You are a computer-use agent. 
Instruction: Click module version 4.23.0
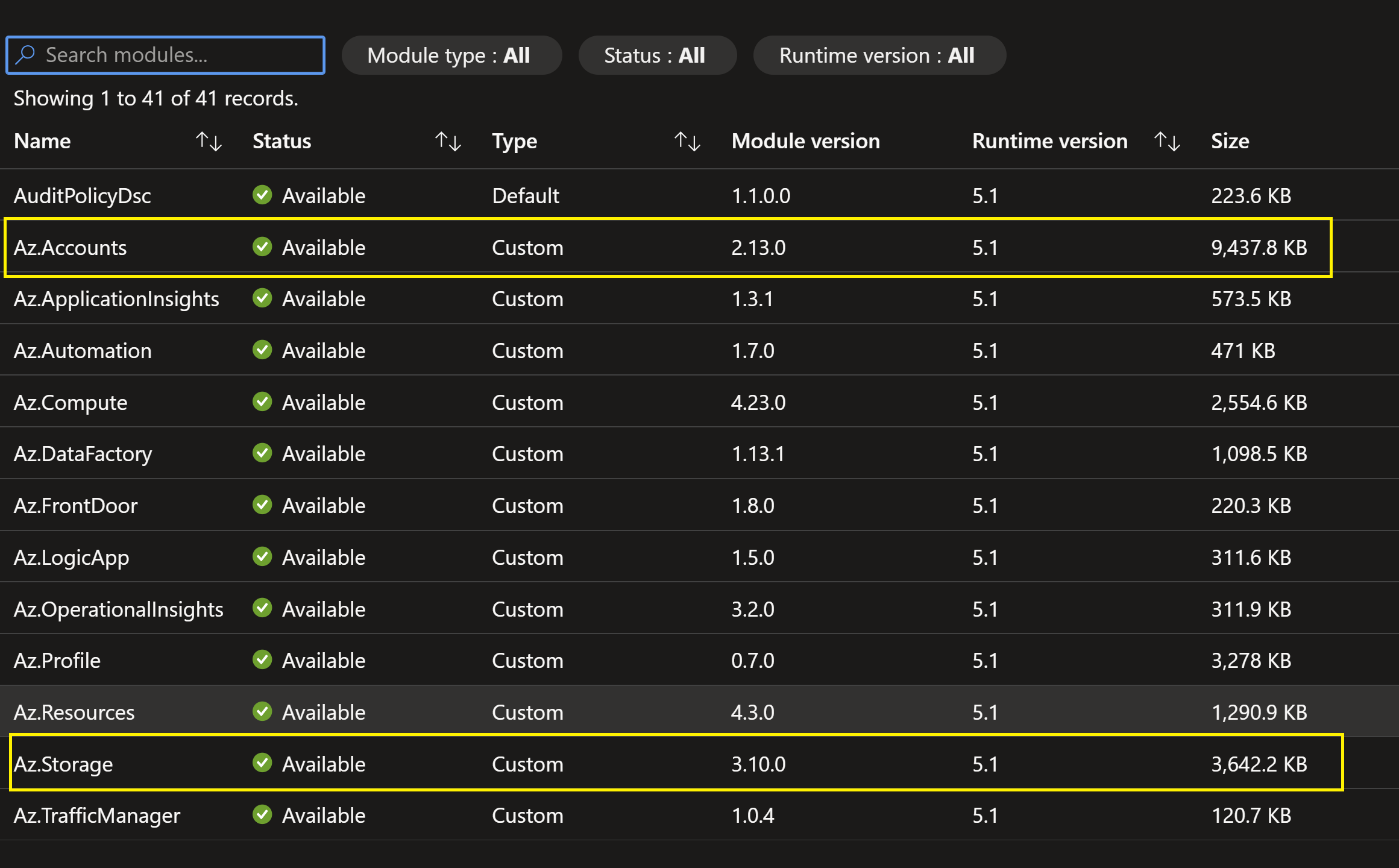pos(758,403)
